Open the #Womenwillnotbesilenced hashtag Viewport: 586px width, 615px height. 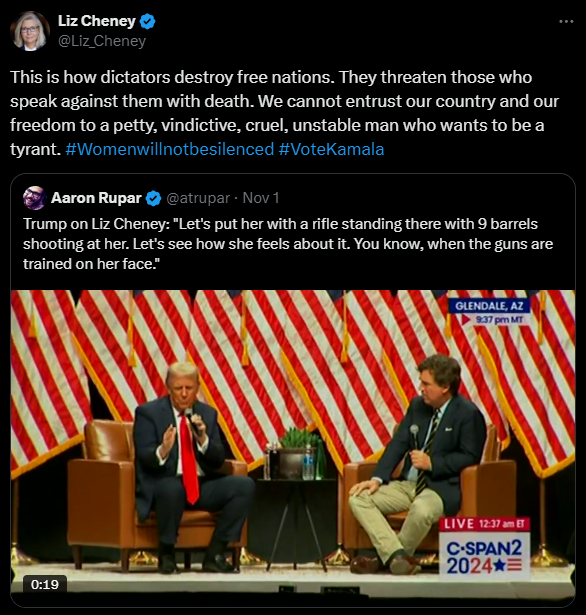pyautogui.click(x=169, y=149)
